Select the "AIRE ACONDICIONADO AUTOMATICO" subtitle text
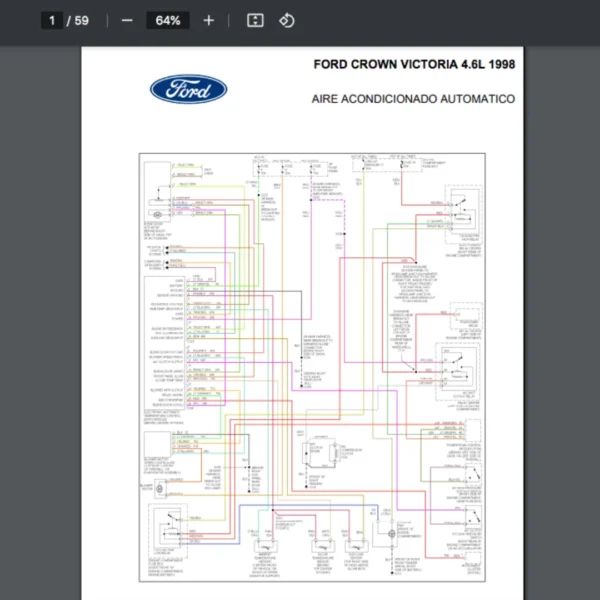 [x=413, y=99]
